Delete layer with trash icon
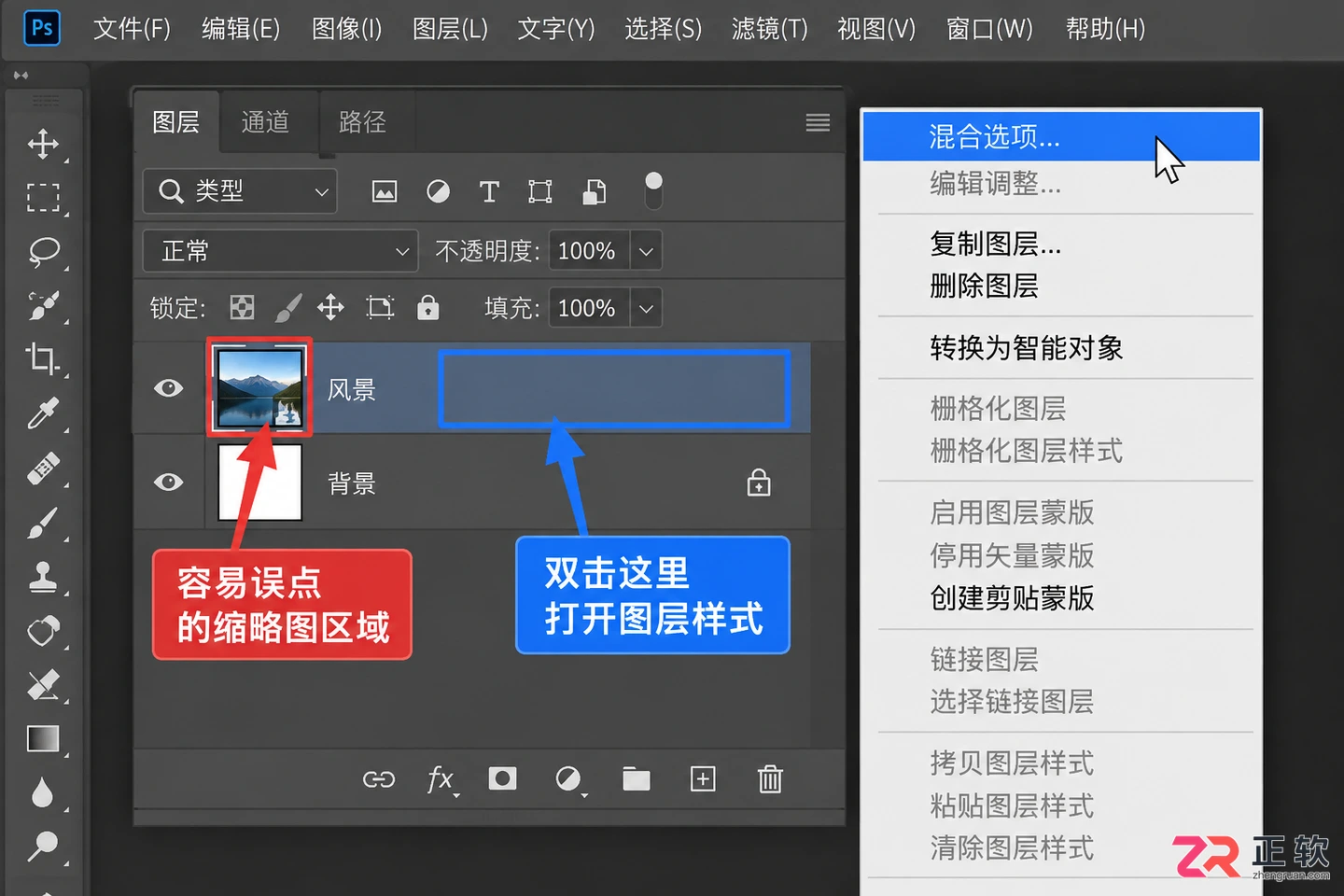 click(770, 778)
